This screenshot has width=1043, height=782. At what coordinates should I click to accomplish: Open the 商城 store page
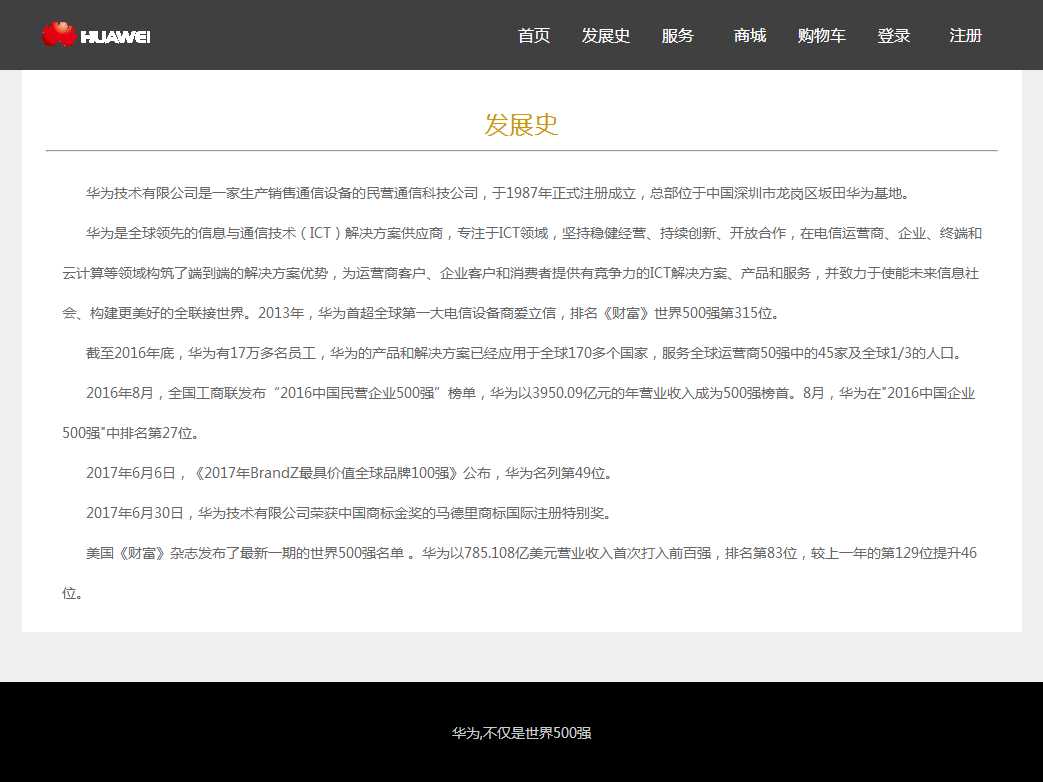[x=749, y=36]
